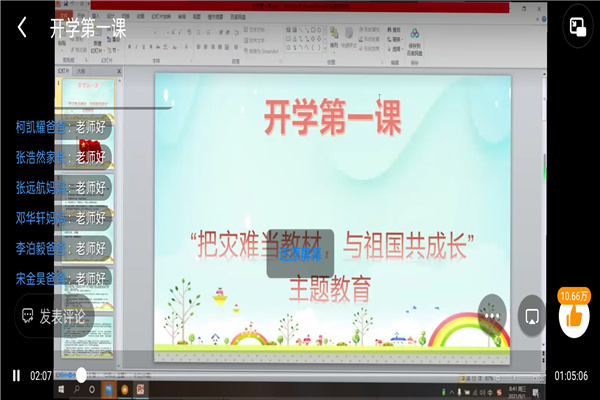
Task: Toggle the comment bullet display button
Action: 532,316
